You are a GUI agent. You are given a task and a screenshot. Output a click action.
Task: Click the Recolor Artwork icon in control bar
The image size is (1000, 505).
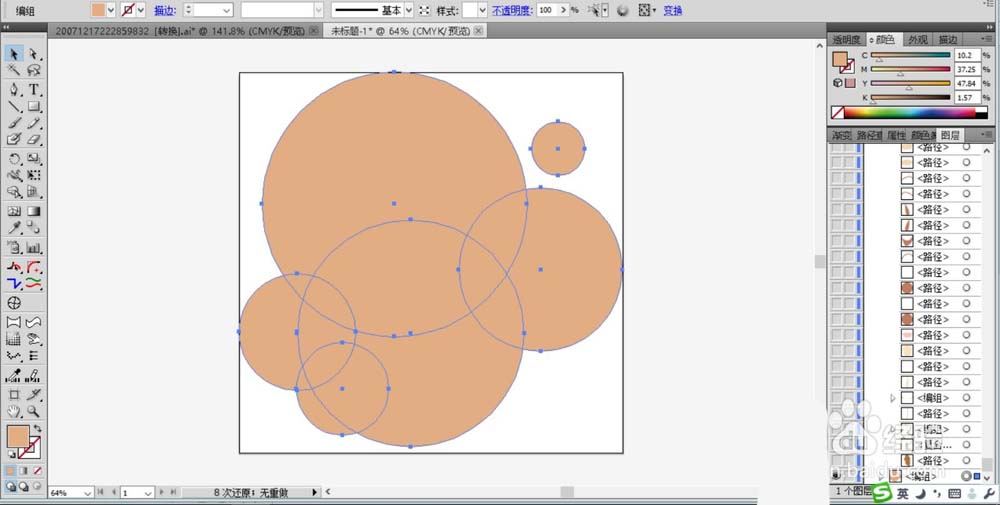coord(622,10)
